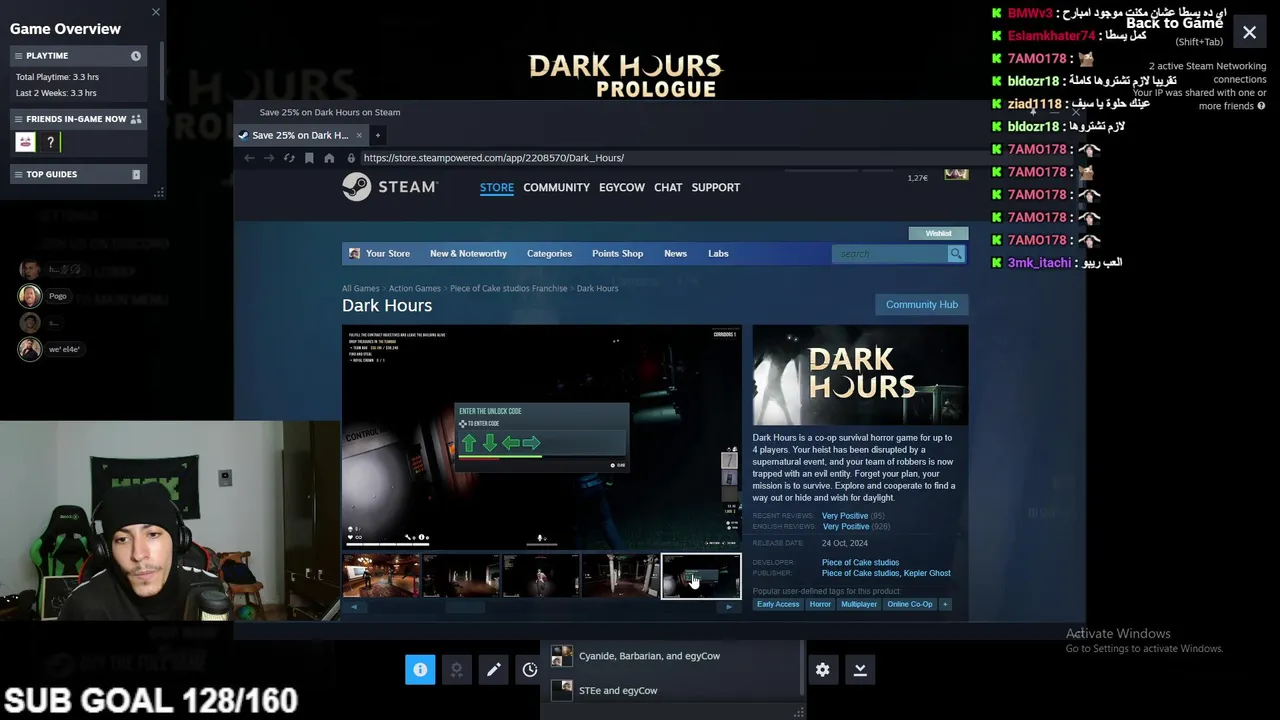Open the timer clock icon in overlay toolbar
The image size is (1280, 720).
click(x=530, y=670)
